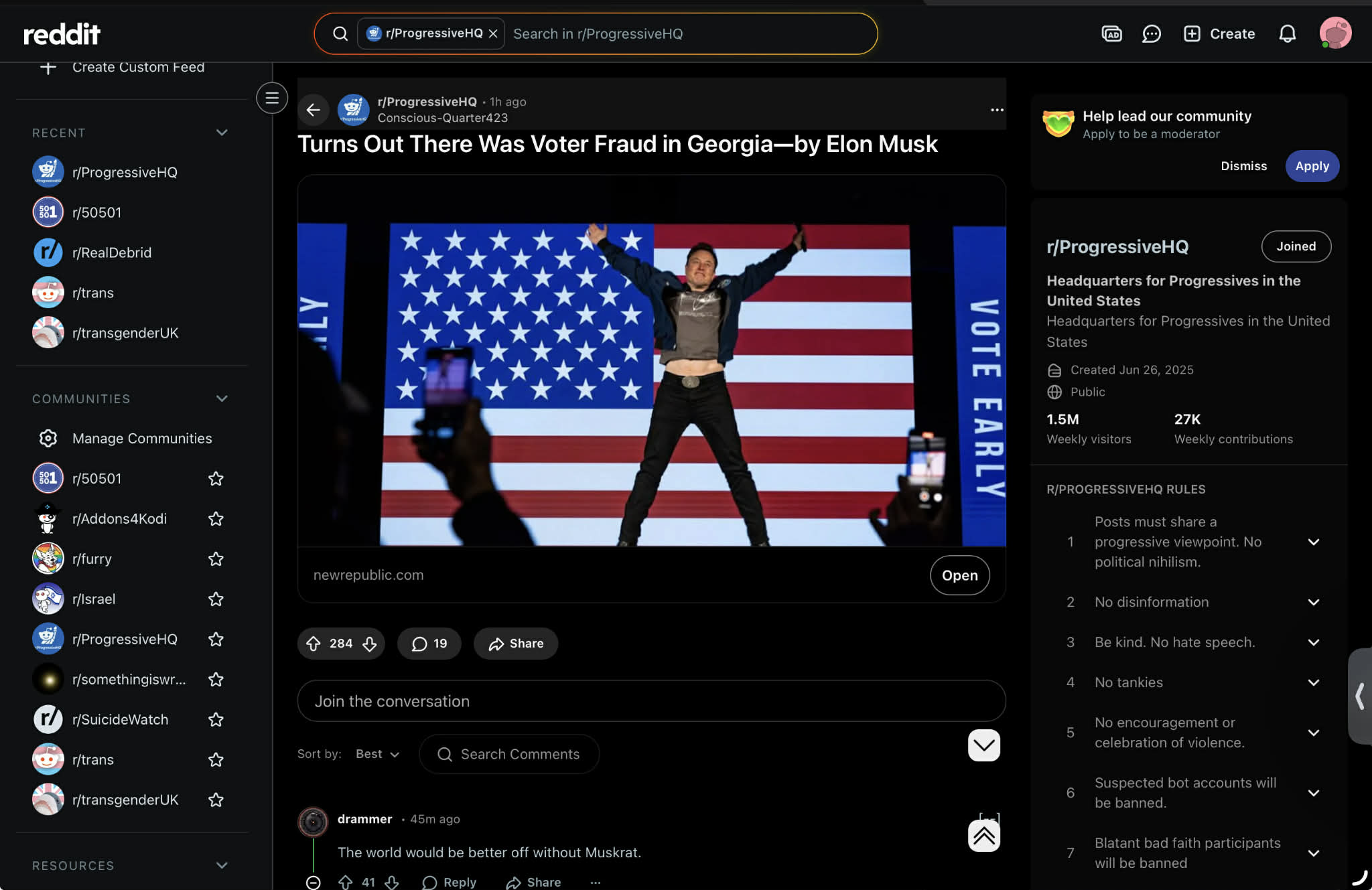The height and width of the screenshot is (890, 1372).
Task: Open the chat messages icon
Action: tap(1151, 33)
